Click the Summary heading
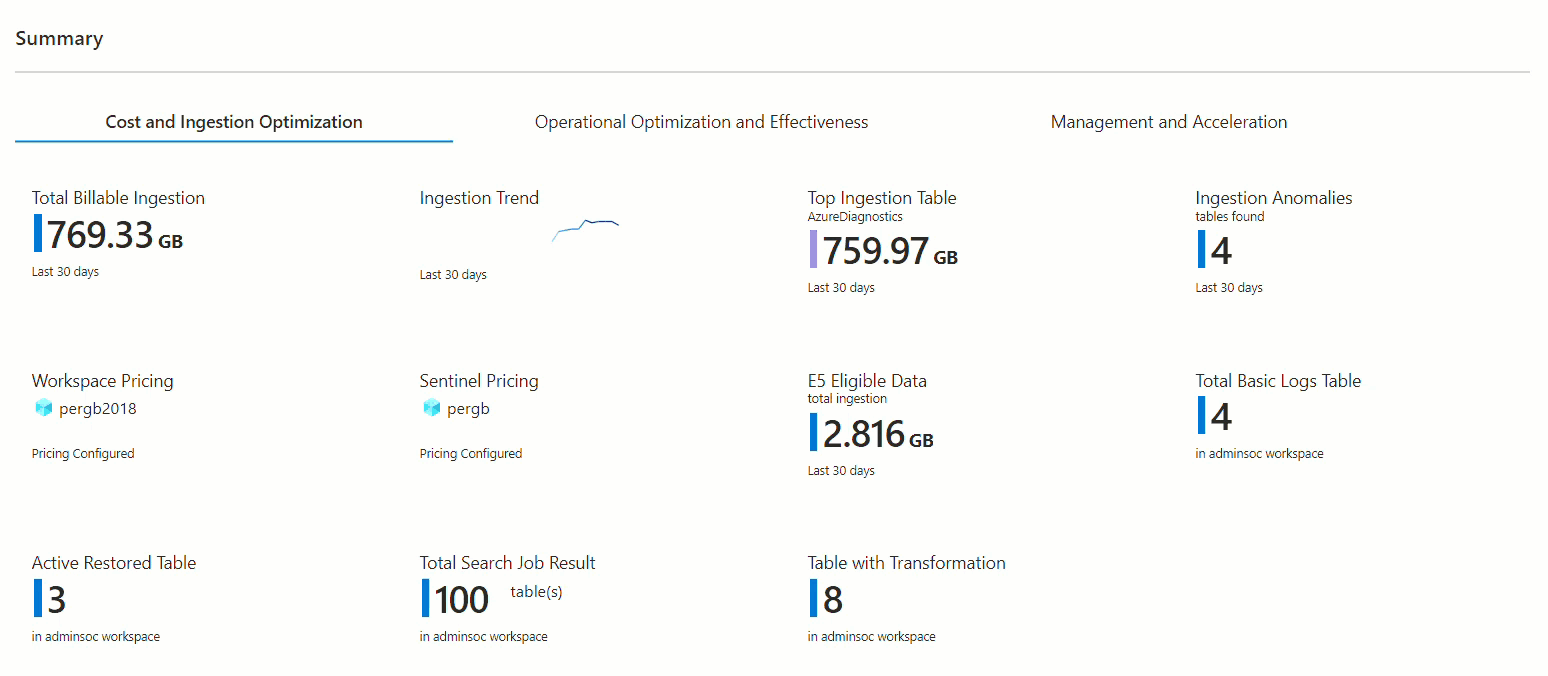The image size is (1548, 676). 59,38
